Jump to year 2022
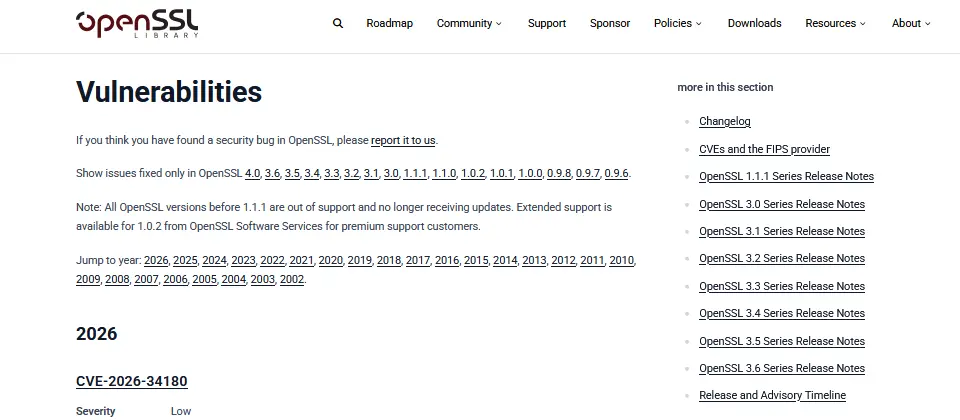960x420 pixels. 272,261
